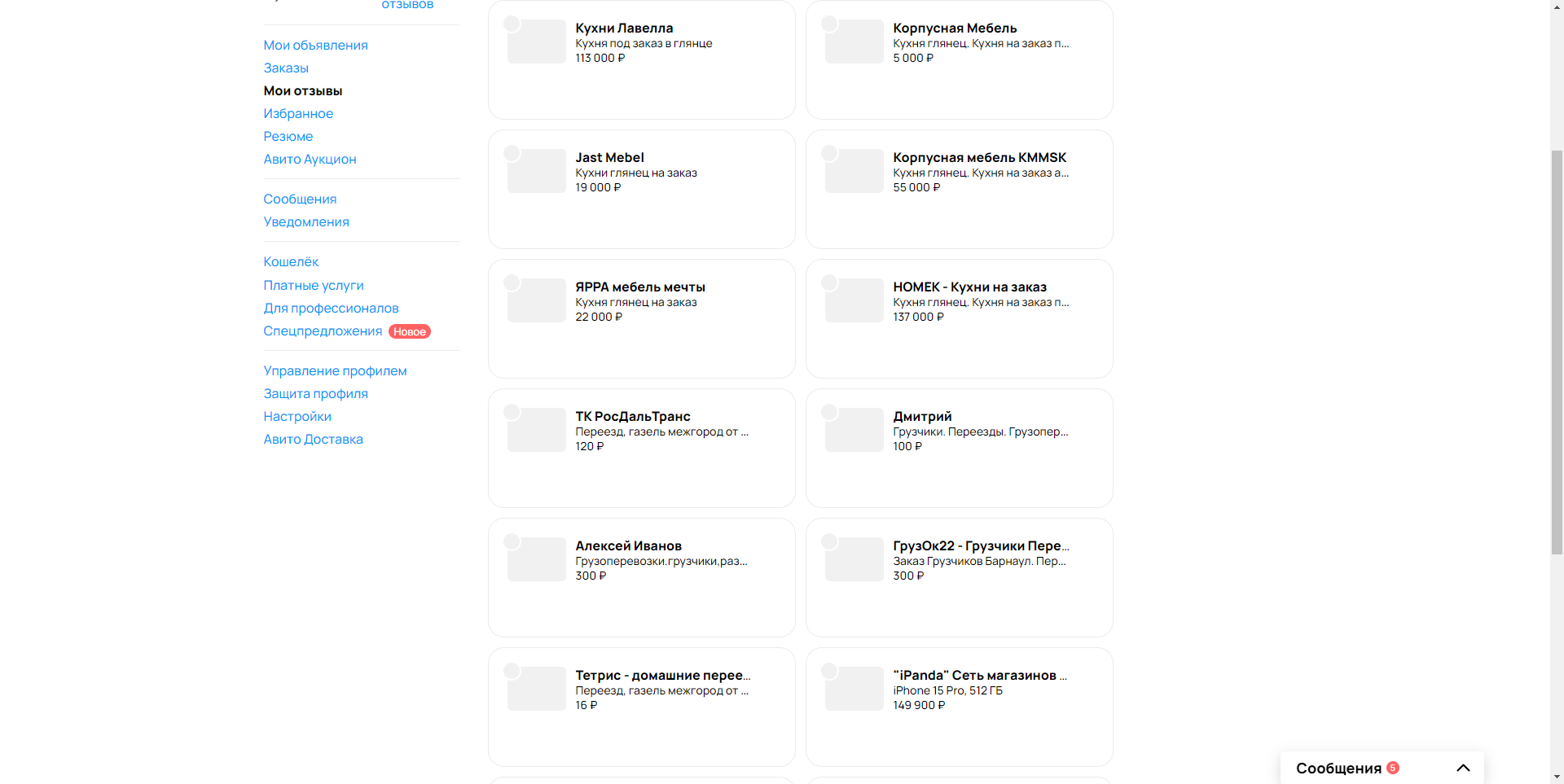Image resolution: width=1564 pixels, height=784 pixels.
Task: Click the vertical page scrollbar thumb
Action: click(1557, 353)
